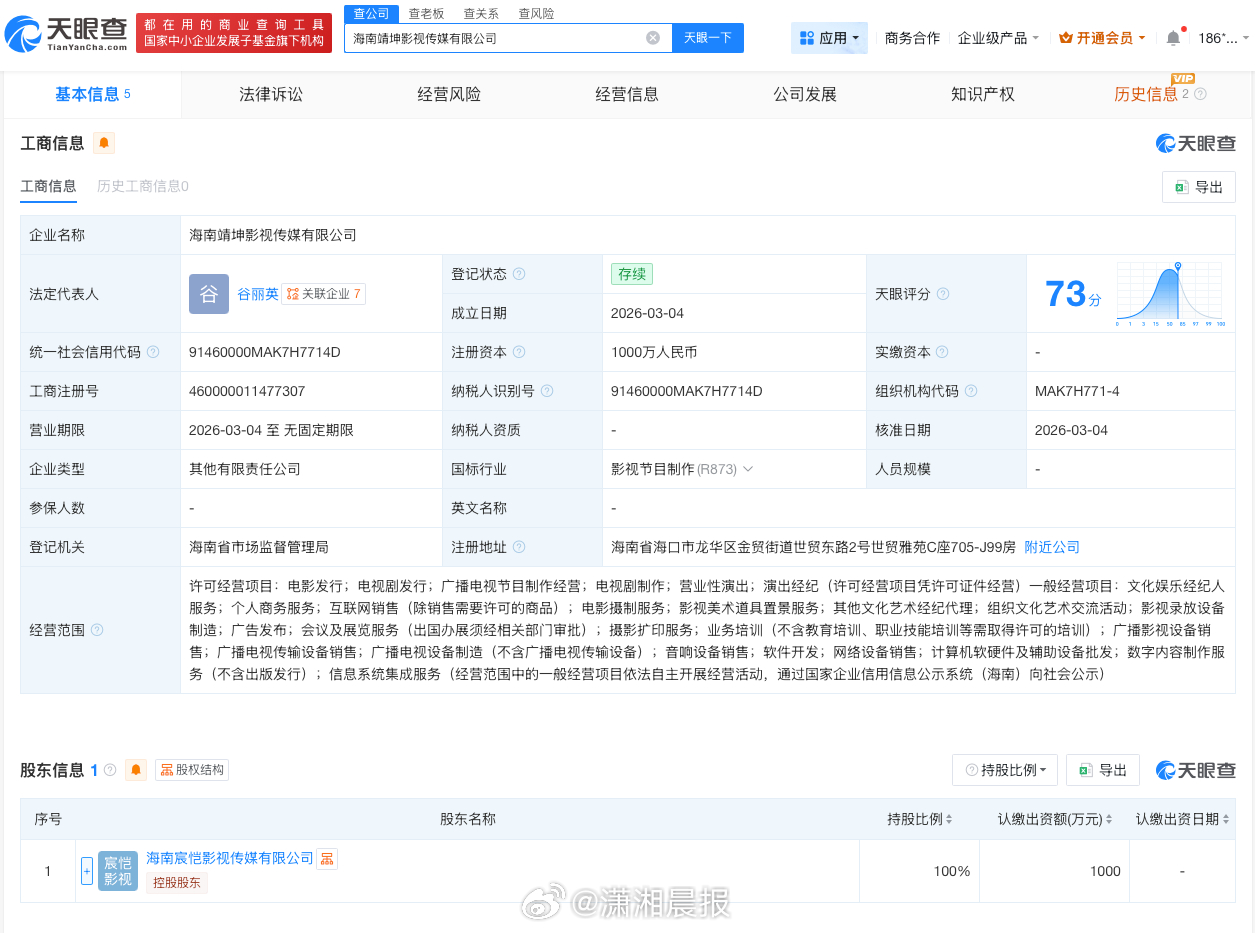Click the help icon next to 经营范围

[97, 630]
